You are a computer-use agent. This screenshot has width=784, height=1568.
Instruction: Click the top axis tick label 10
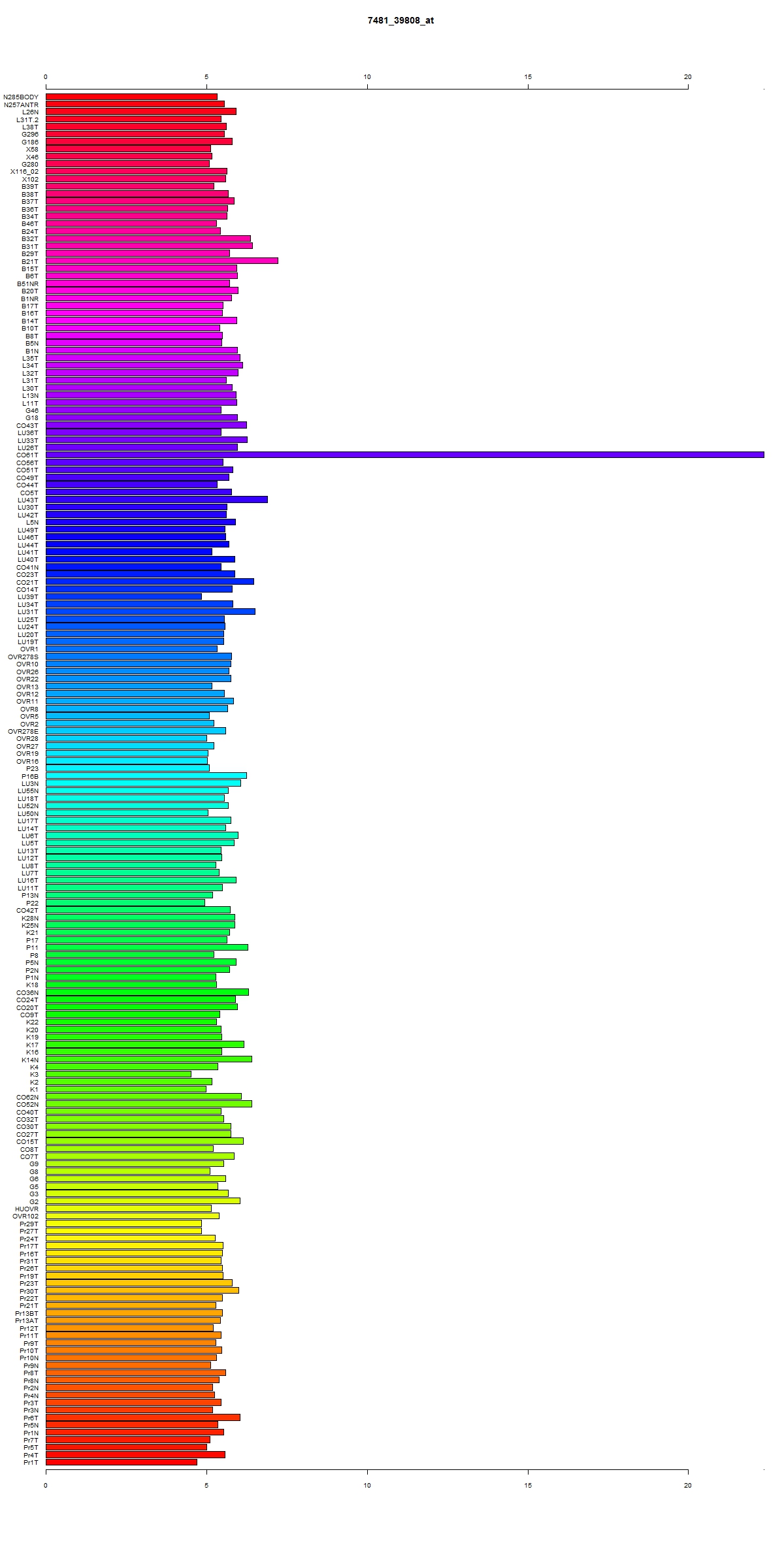(x=367, y=77)
